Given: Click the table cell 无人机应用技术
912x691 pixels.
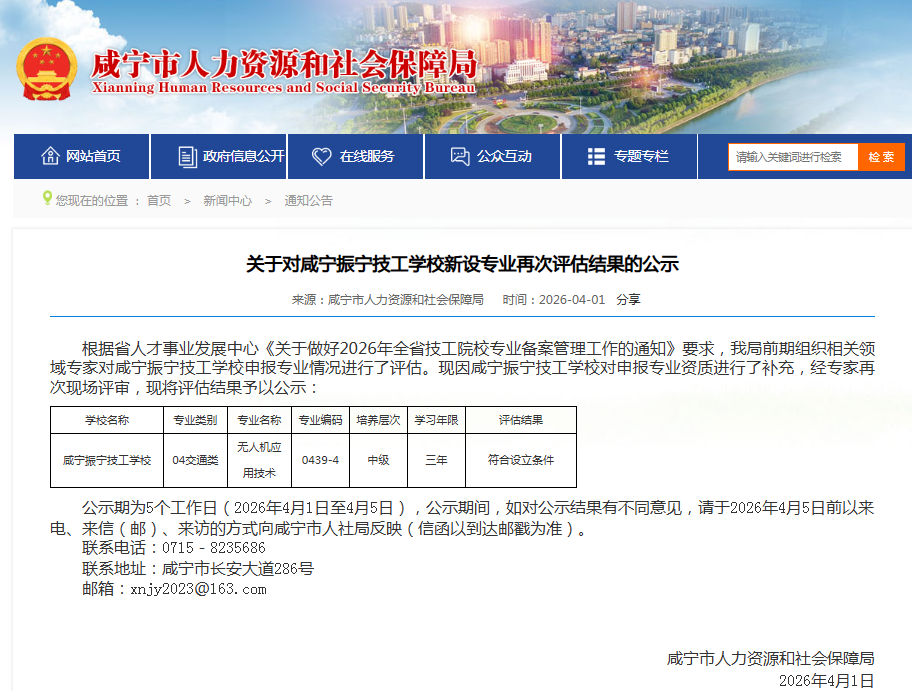Looking at the screenshot, I should [259, 461].
